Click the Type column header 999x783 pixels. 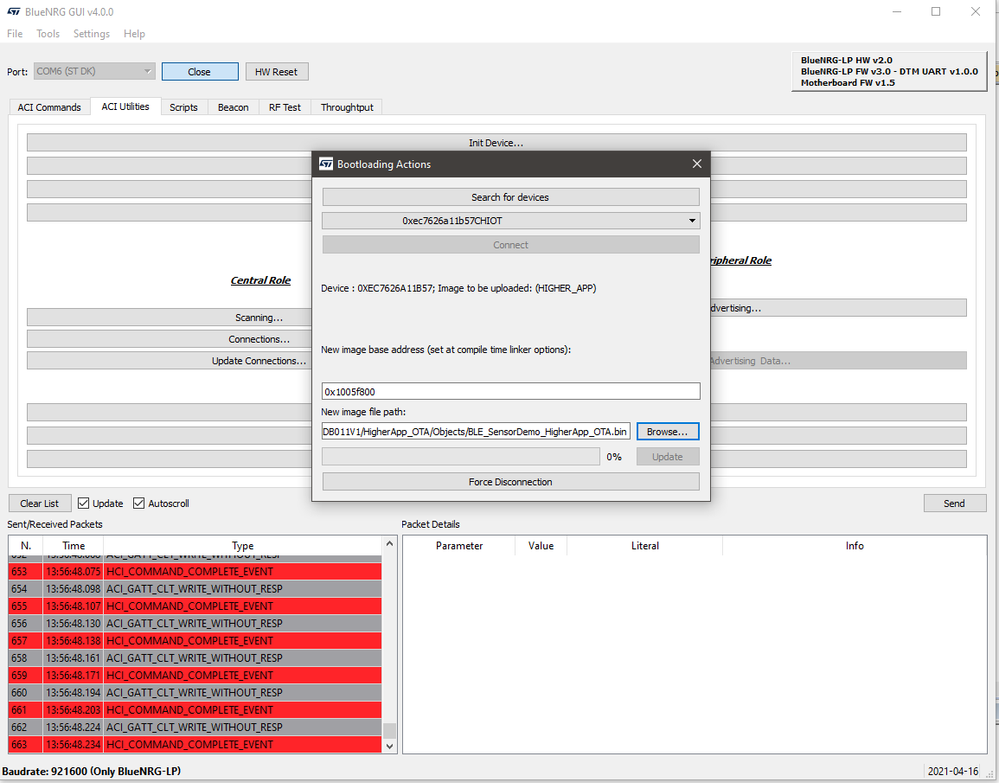coord(243,545)
